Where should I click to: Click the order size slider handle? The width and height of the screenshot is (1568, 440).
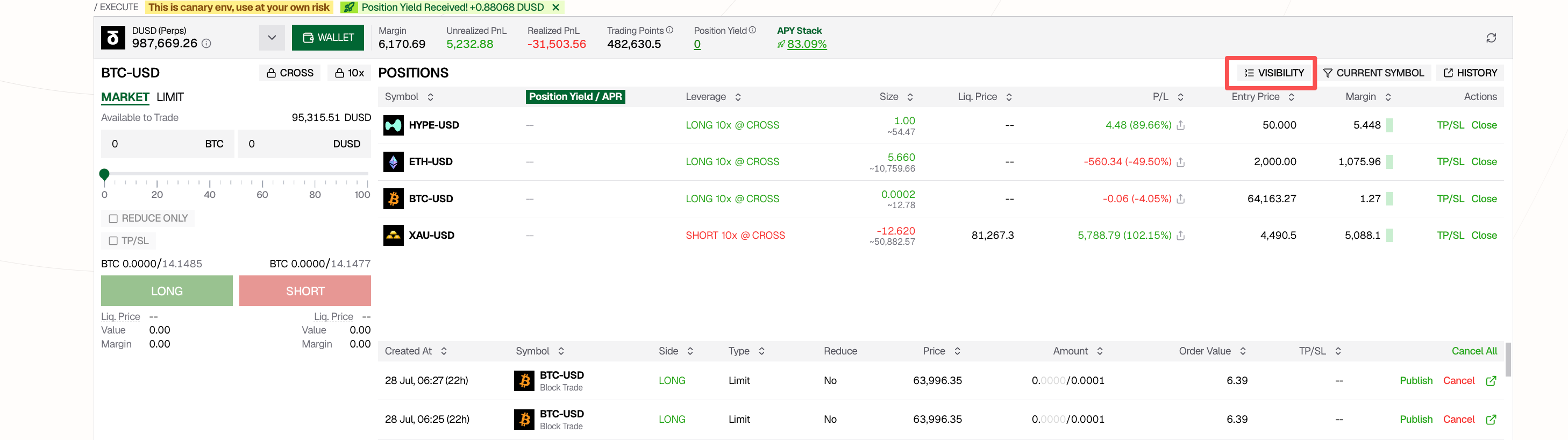(x=104, y=175)
